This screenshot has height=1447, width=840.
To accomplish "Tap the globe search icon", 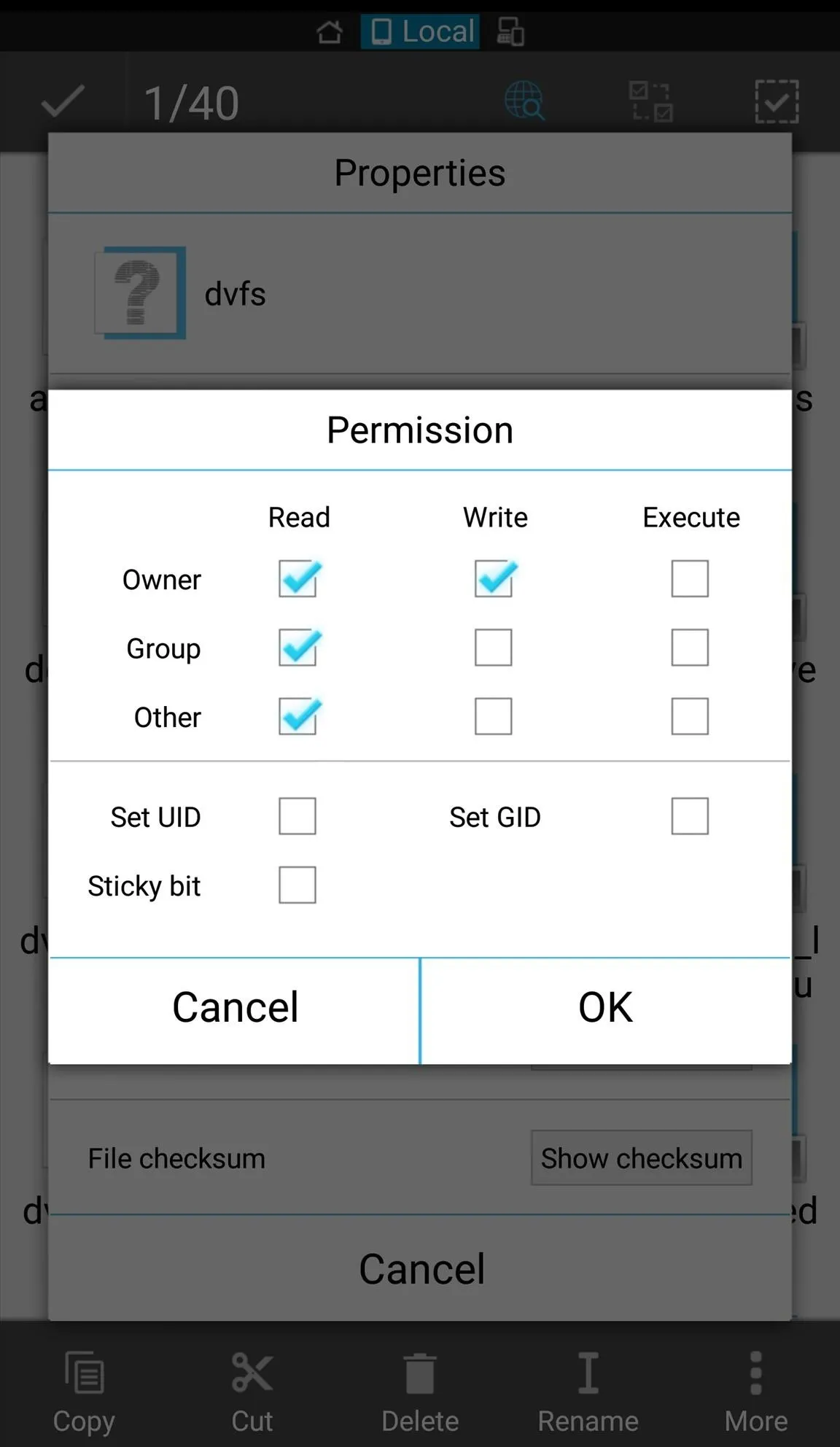I will (x=524, y=101).
